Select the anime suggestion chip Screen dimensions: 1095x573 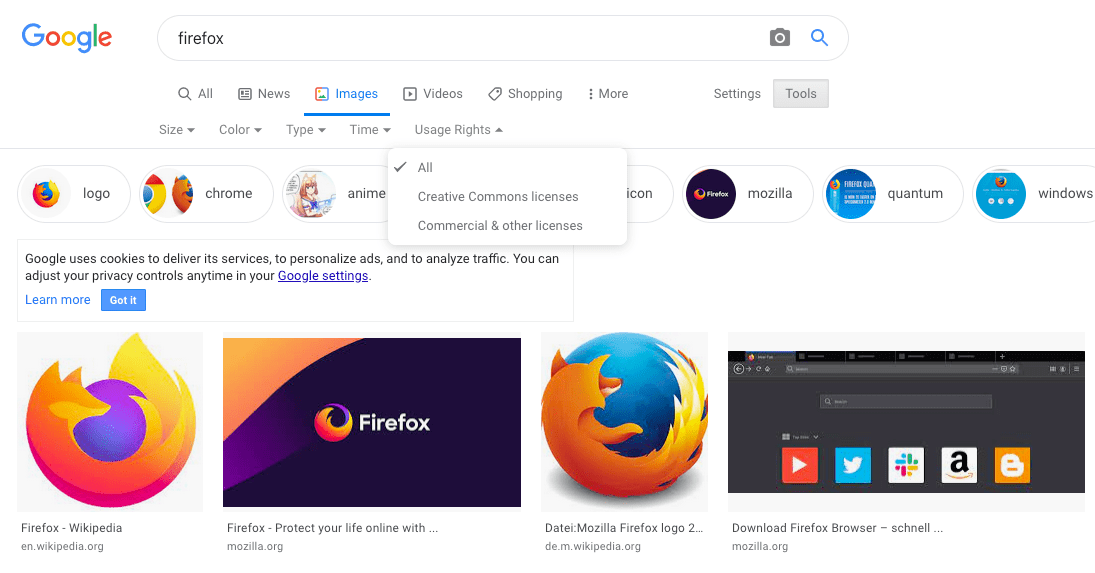335,194
